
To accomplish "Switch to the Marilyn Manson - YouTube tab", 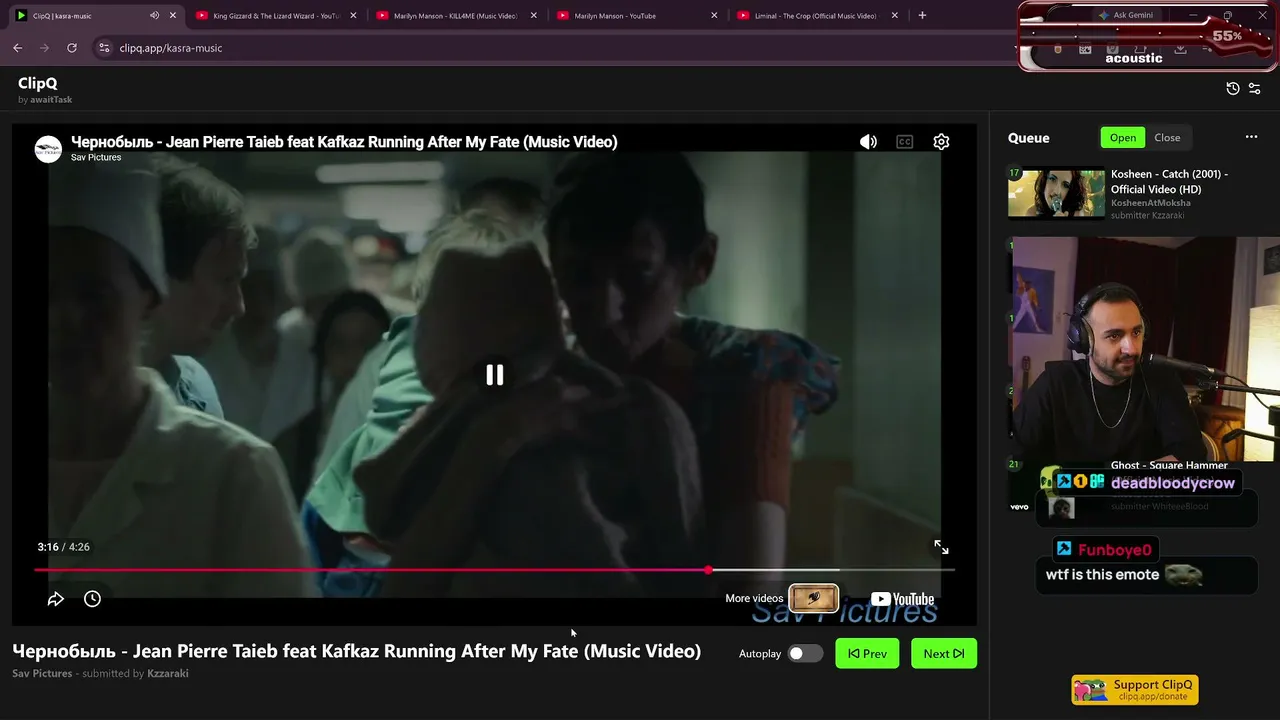I will coord(636,15).
